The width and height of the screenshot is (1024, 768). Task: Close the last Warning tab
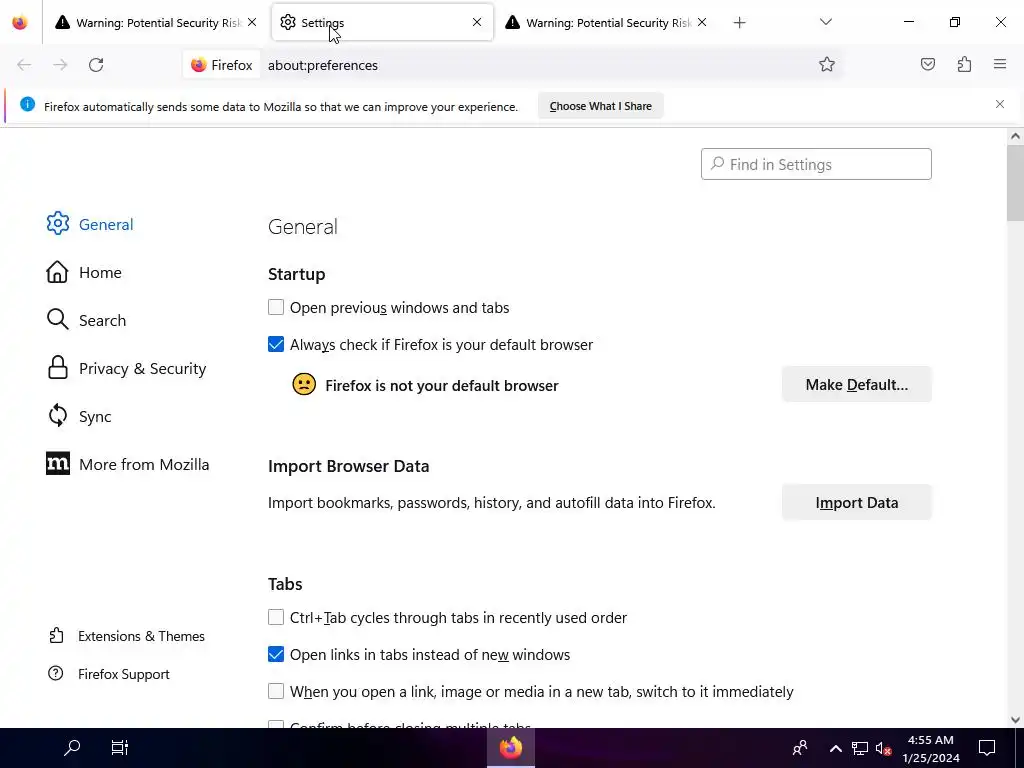coord(702,22)
